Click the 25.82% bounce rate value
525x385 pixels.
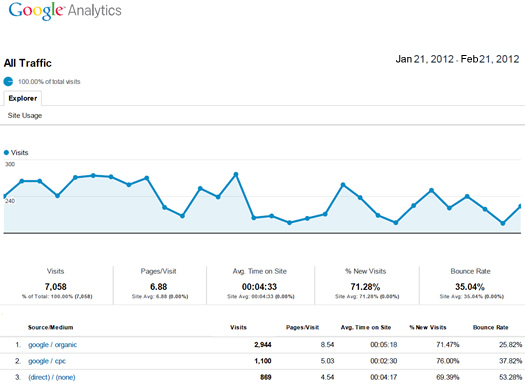(511, 345)
